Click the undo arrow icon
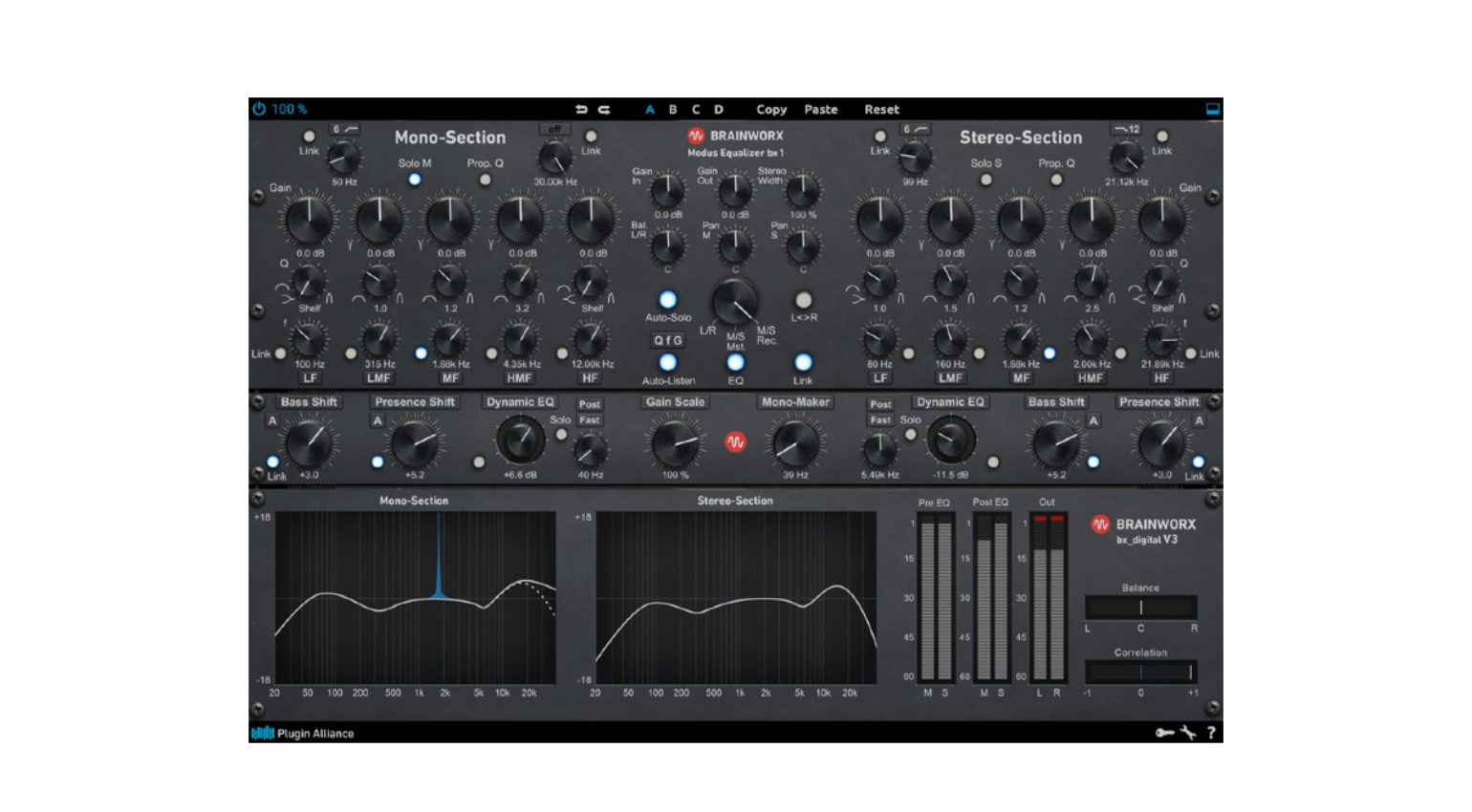 (x=581, y=110)
